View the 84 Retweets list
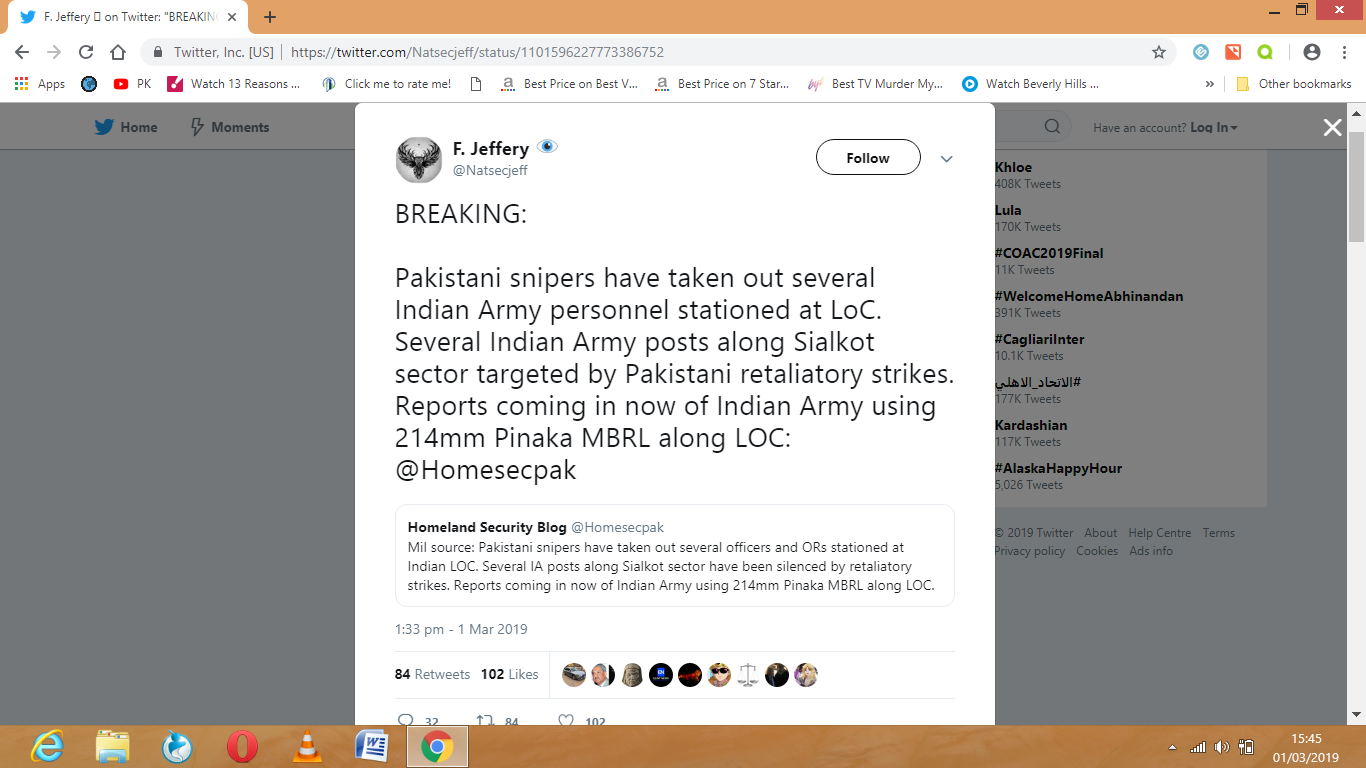Viewport: 1366px width, 768px height. 432,674
